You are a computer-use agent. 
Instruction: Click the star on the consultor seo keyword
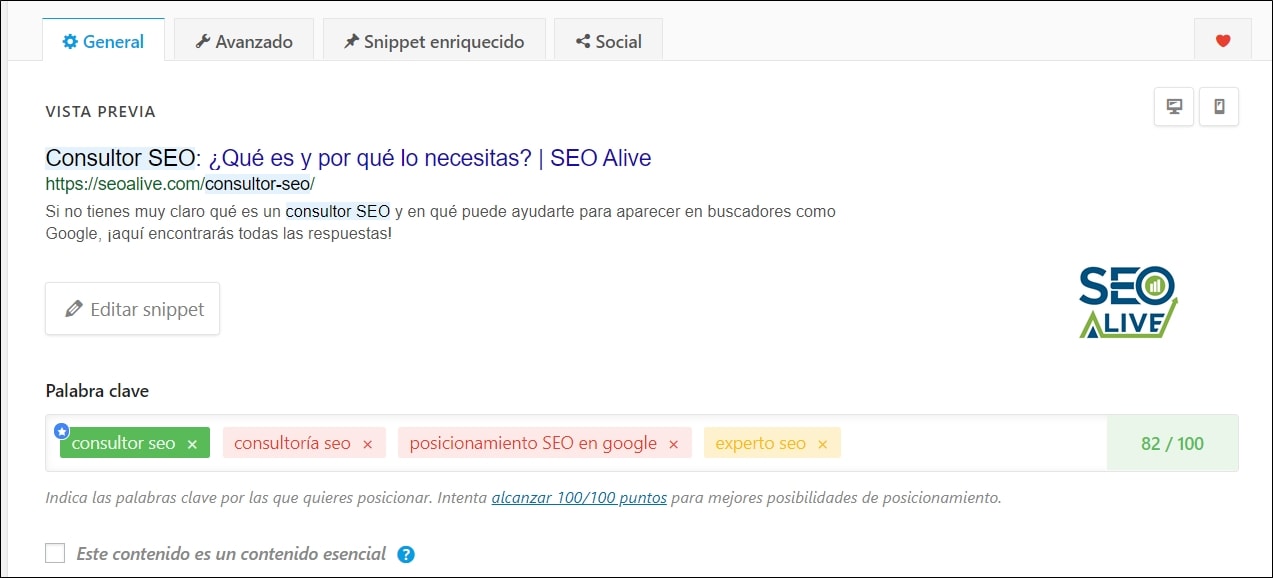tap(62, 430)
